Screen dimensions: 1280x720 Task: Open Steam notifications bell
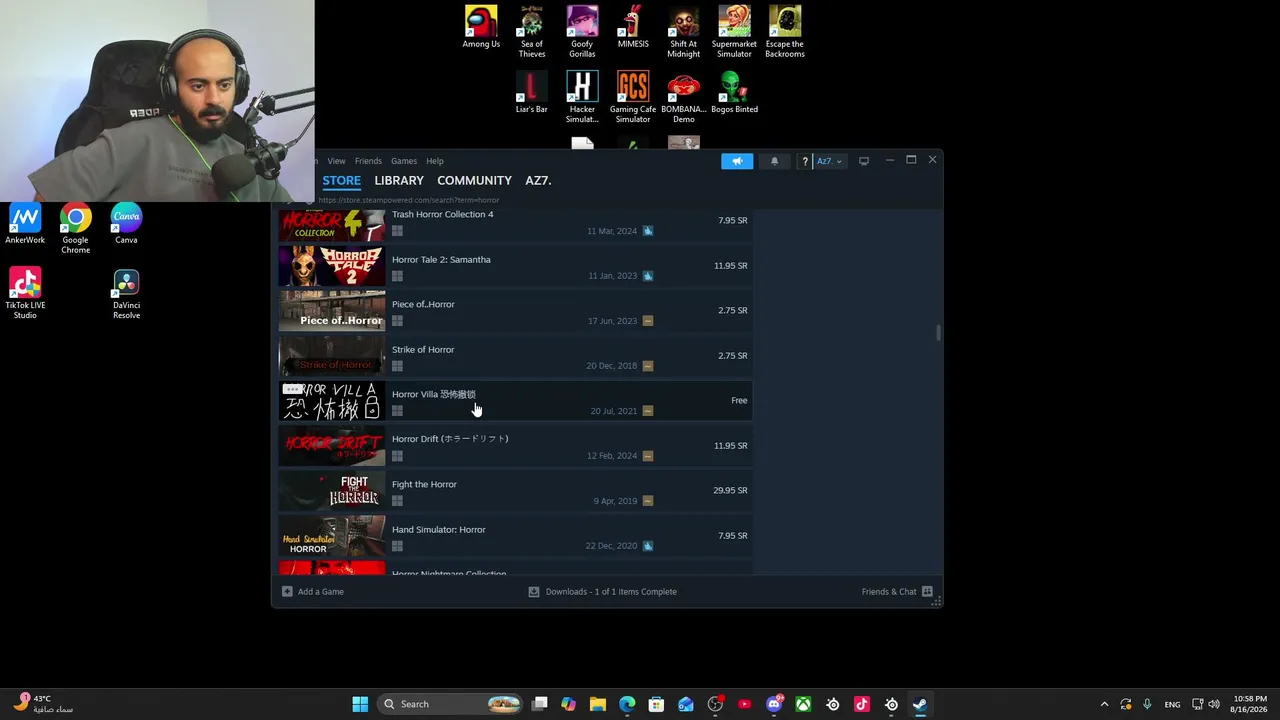click(774, 161)
